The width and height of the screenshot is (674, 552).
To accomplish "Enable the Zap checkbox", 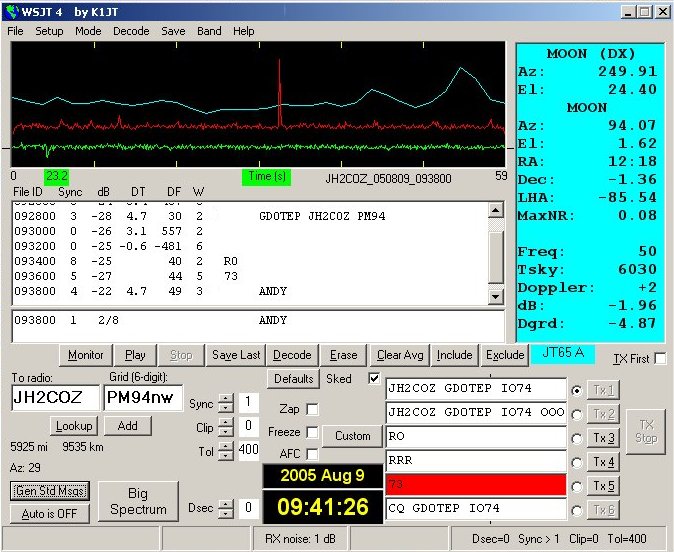I will [x=313, y=409].
